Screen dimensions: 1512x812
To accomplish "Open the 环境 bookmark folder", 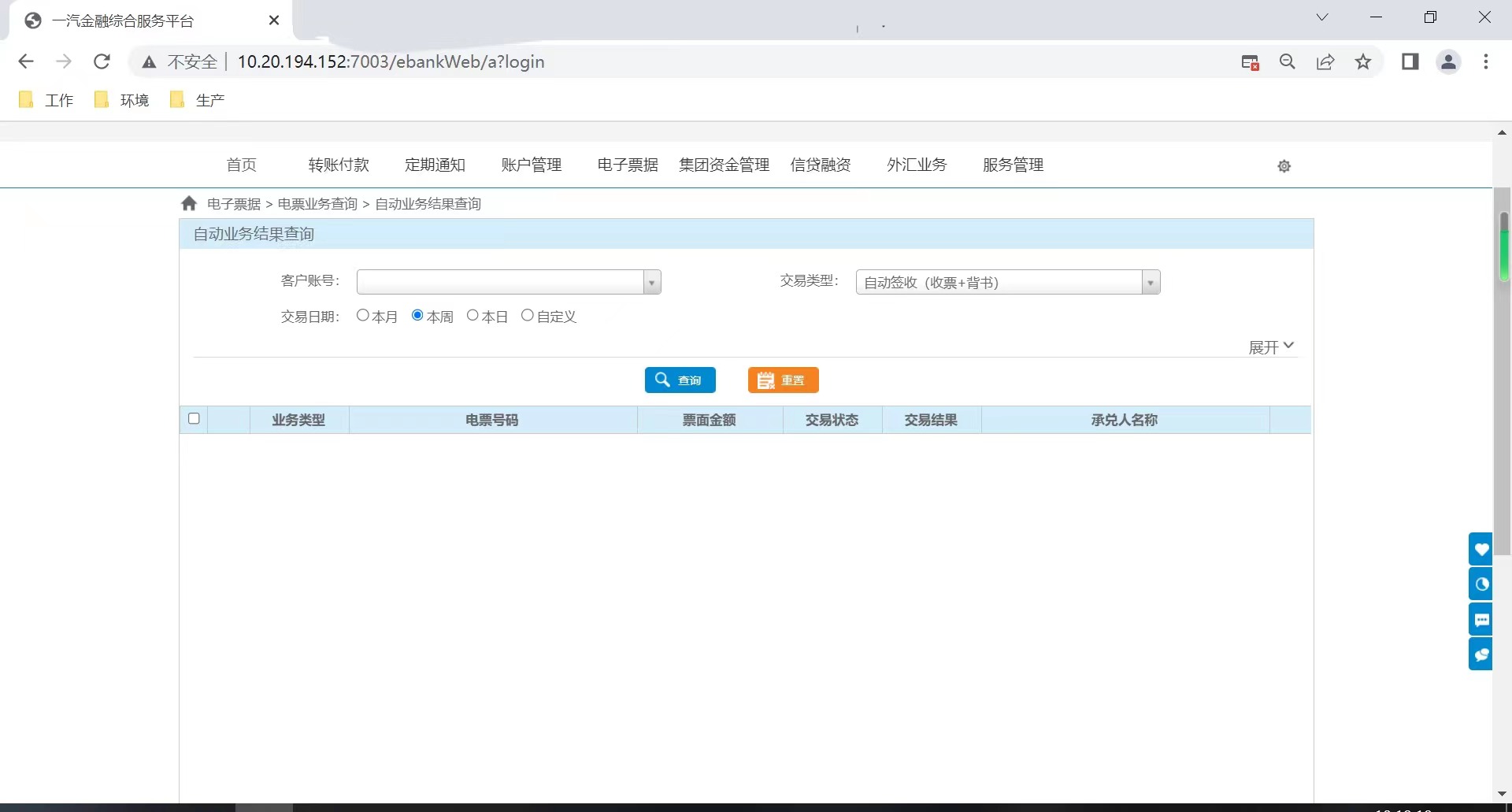I will tap(122, 100).
